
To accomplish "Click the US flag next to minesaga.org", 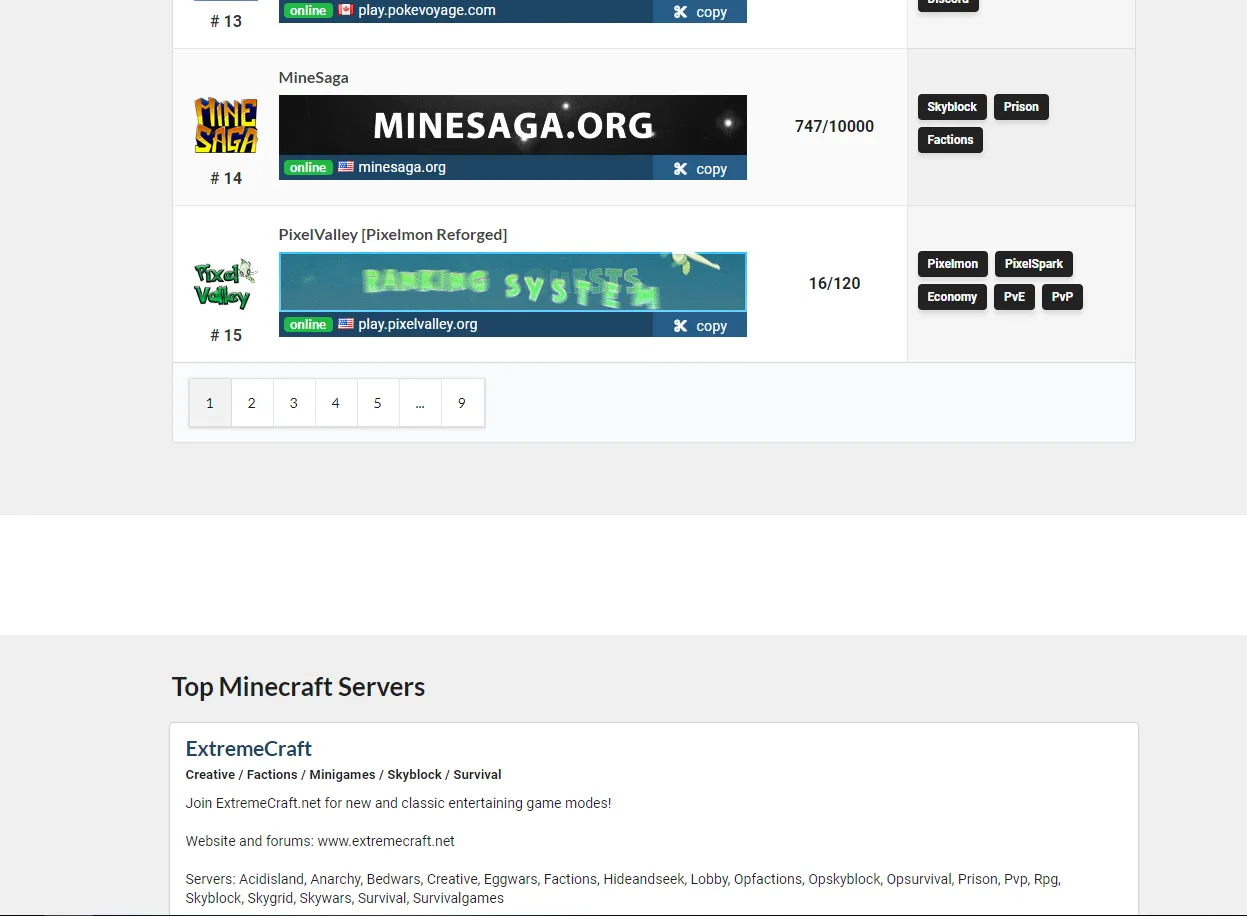I will click(x=346, y=167).
